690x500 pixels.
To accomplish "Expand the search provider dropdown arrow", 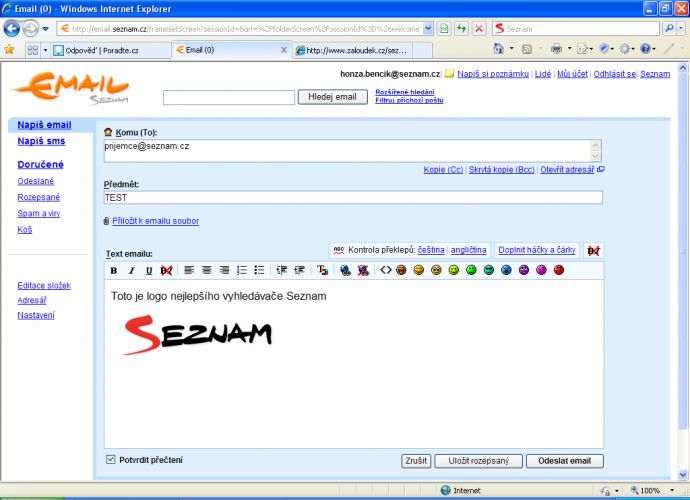I will (680, 29).
